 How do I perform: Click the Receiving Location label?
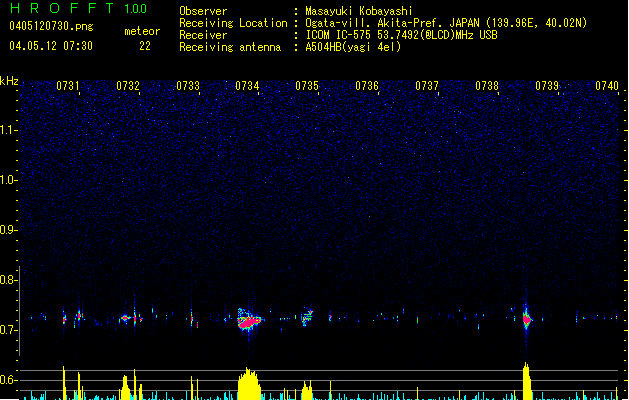tap(233, 23)
